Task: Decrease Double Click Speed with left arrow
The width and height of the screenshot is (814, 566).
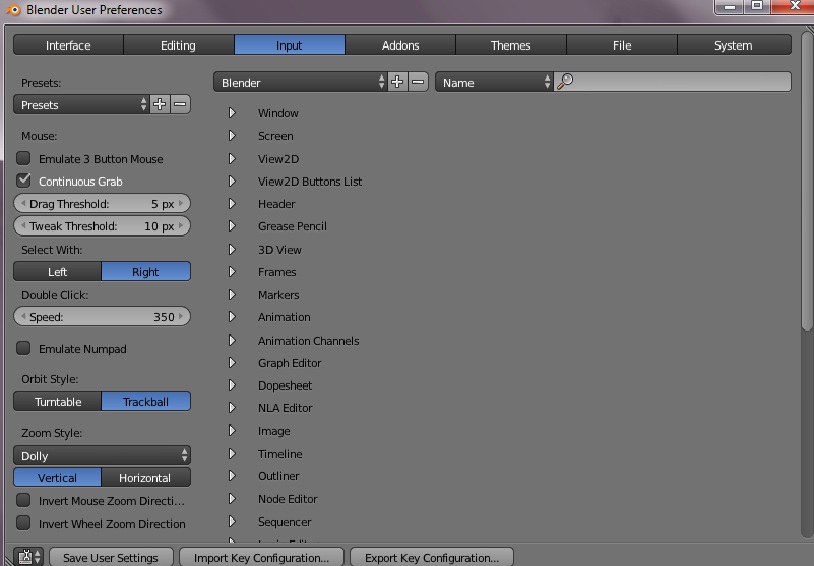Action: pyautogui.click(x=23, y=316)
